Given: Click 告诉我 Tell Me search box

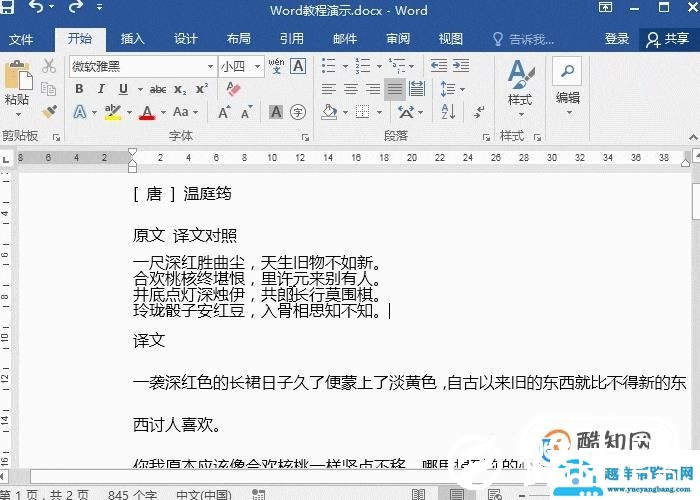Looking at the screenshot, I should pos(523,39).
